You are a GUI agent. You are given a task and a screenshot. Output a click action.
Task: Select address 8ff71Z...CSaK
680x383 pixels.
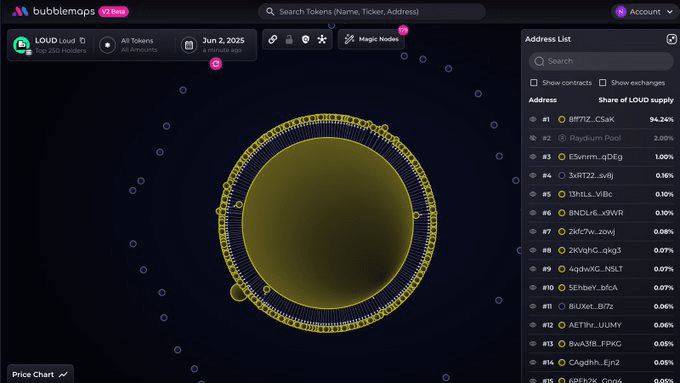point(591,119)
